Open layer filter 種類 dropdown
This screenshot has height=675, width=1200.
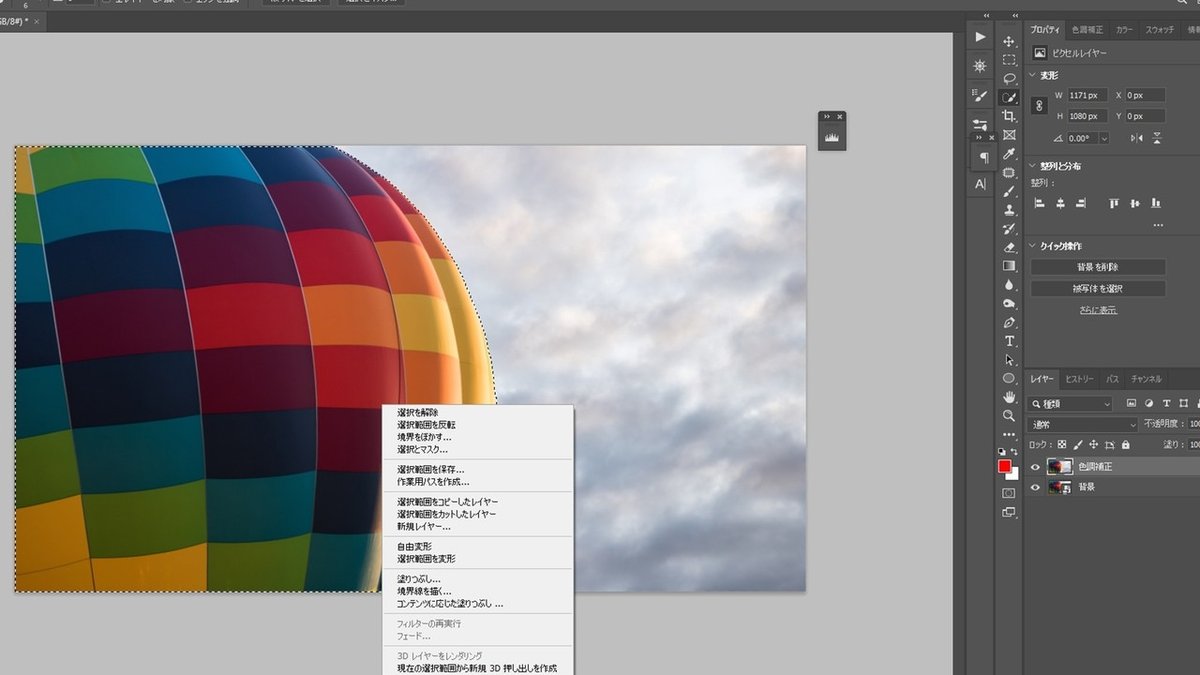point(1071,404)
